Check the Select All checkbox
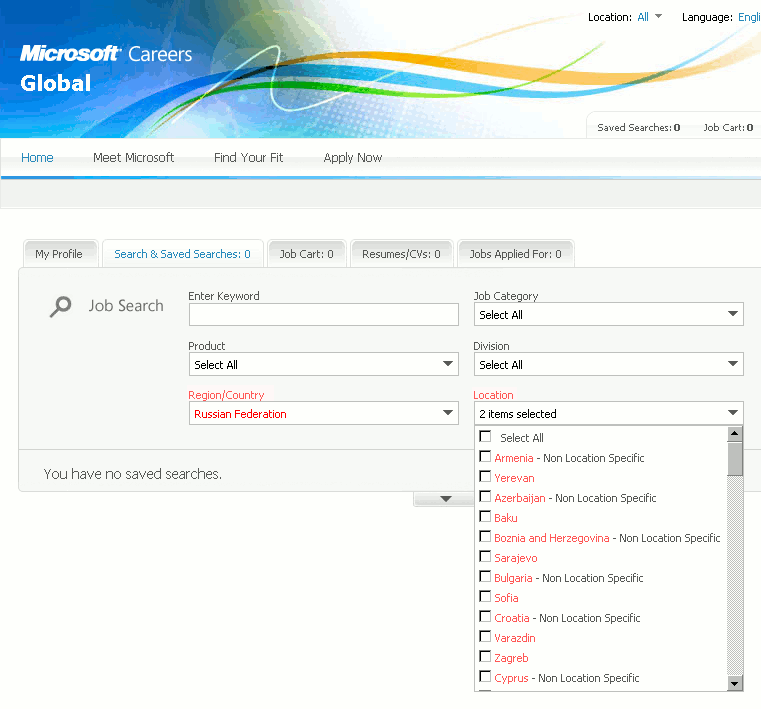The width and height of the screenshot is (761, 709). [486, 437]
